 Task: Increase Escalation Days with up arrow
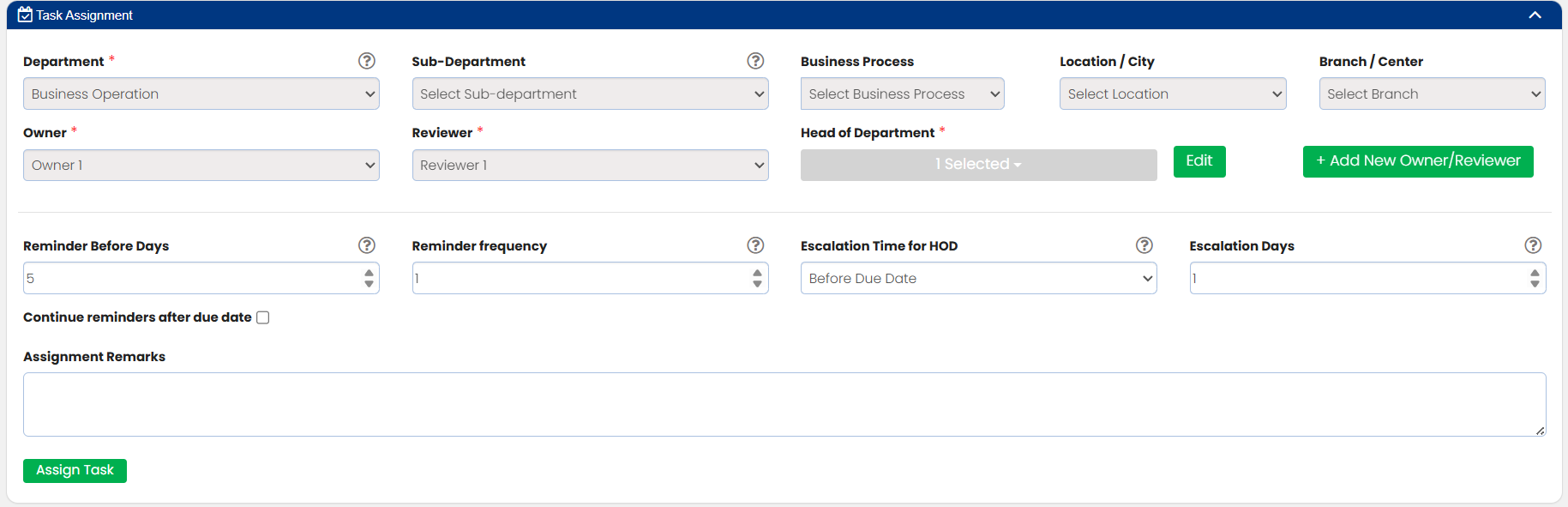1535,273
